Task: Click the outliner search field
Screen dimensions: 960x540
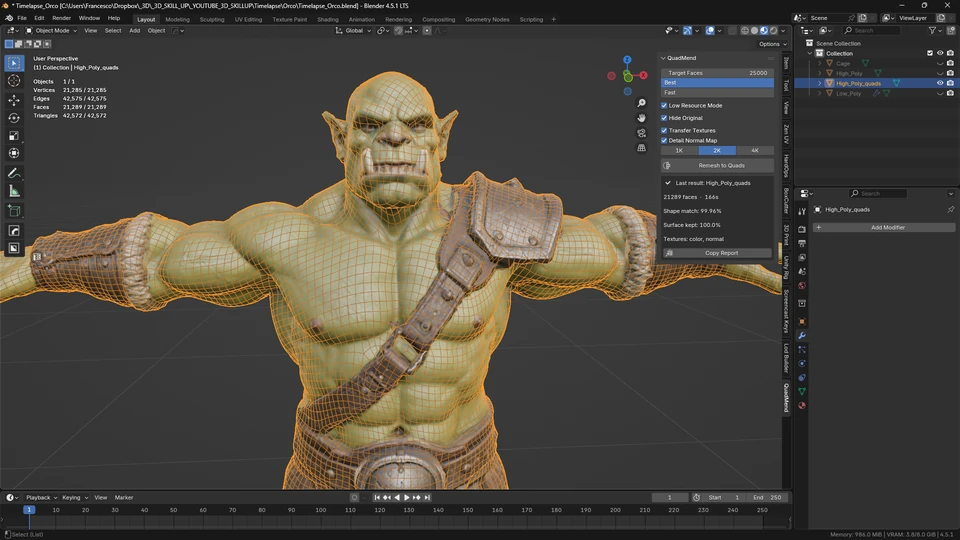Action: click(872, 31)
